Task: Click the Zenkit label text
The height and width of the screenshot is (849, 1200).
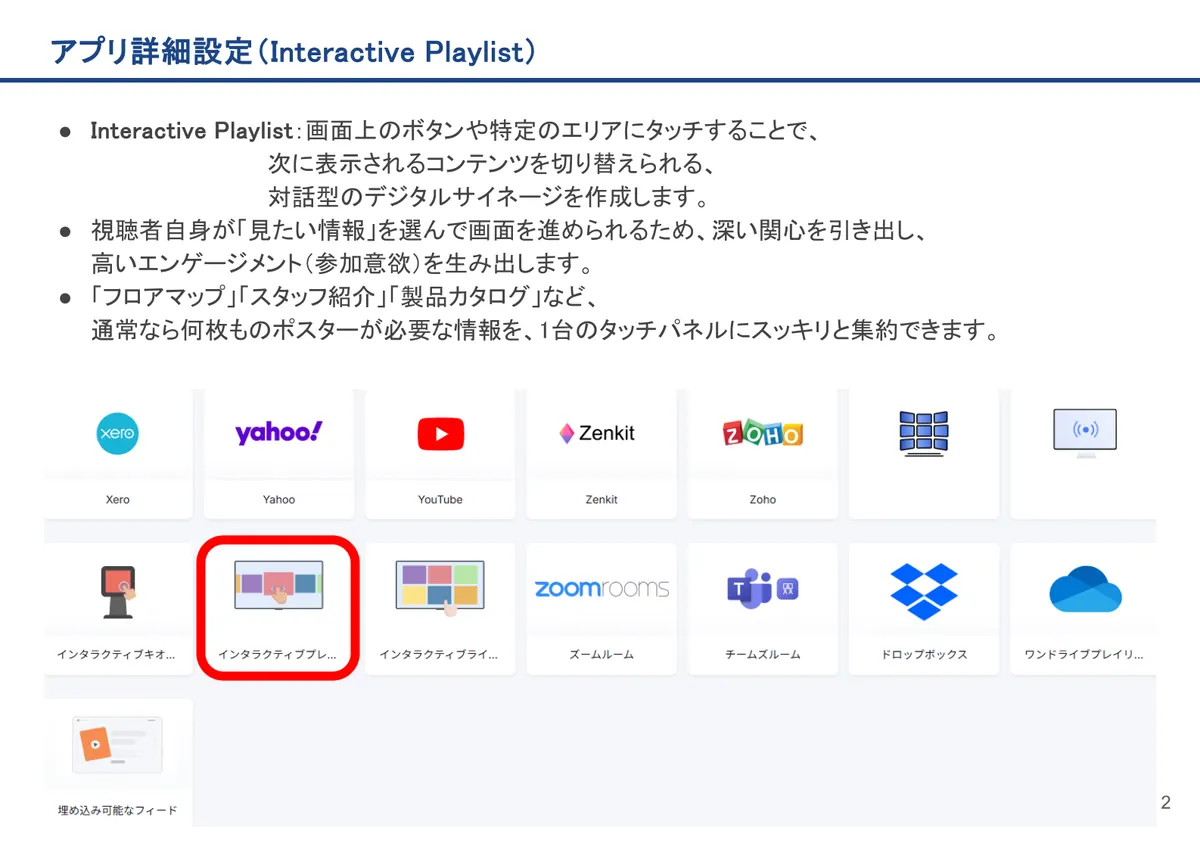Action: click(602, 499)
